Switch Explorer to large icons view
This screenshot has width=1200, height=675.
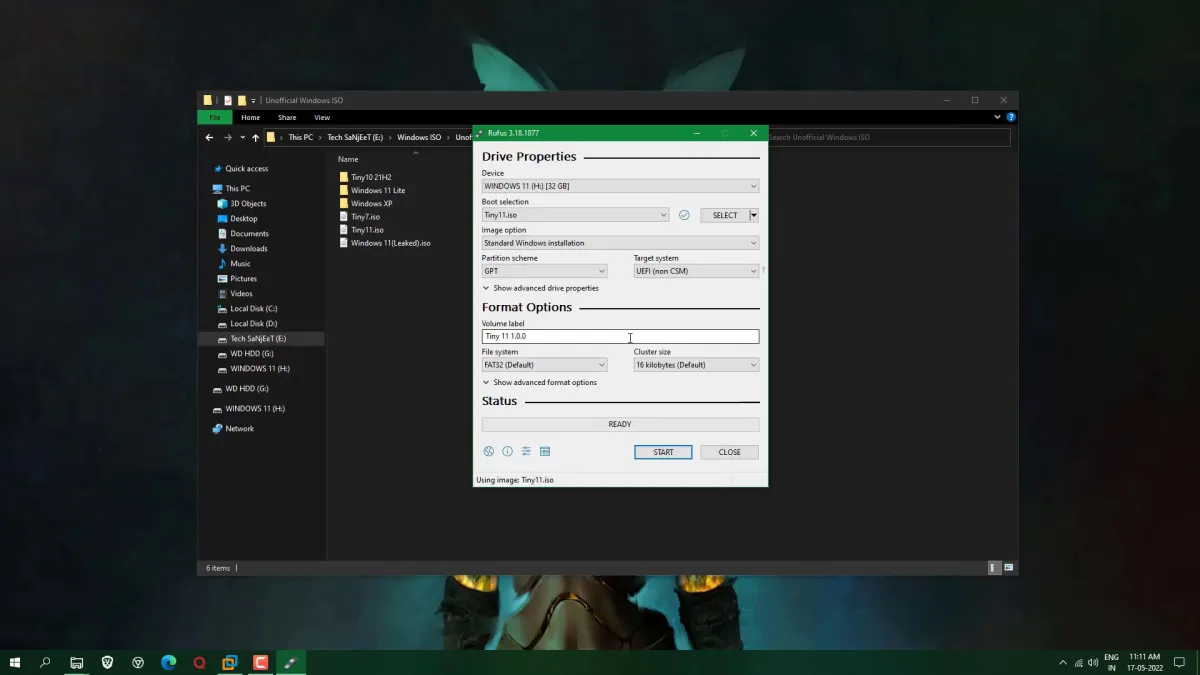1009,568
